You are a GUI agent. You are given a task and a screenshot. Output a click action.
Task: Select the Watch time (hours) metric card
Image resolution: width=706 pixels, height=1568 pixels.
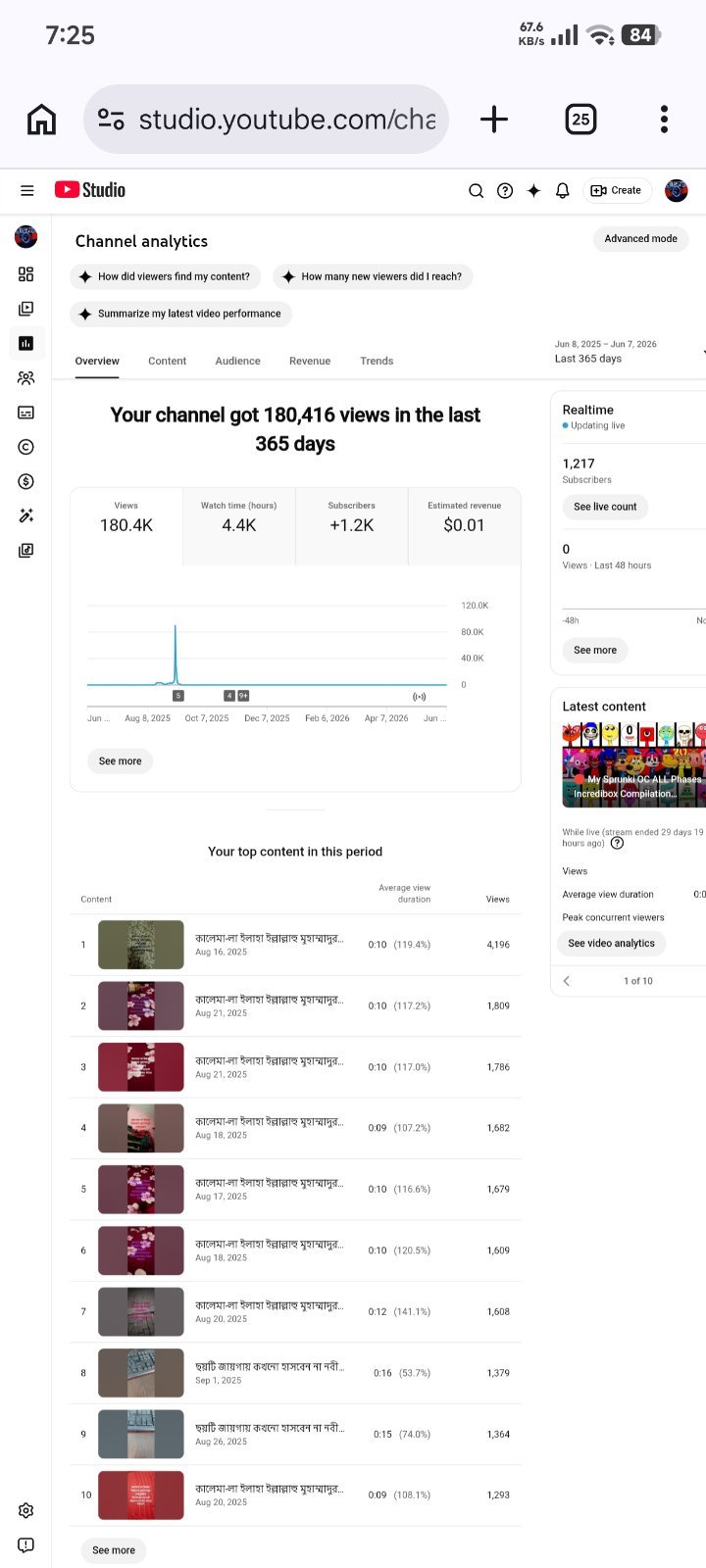coord(238,526)
